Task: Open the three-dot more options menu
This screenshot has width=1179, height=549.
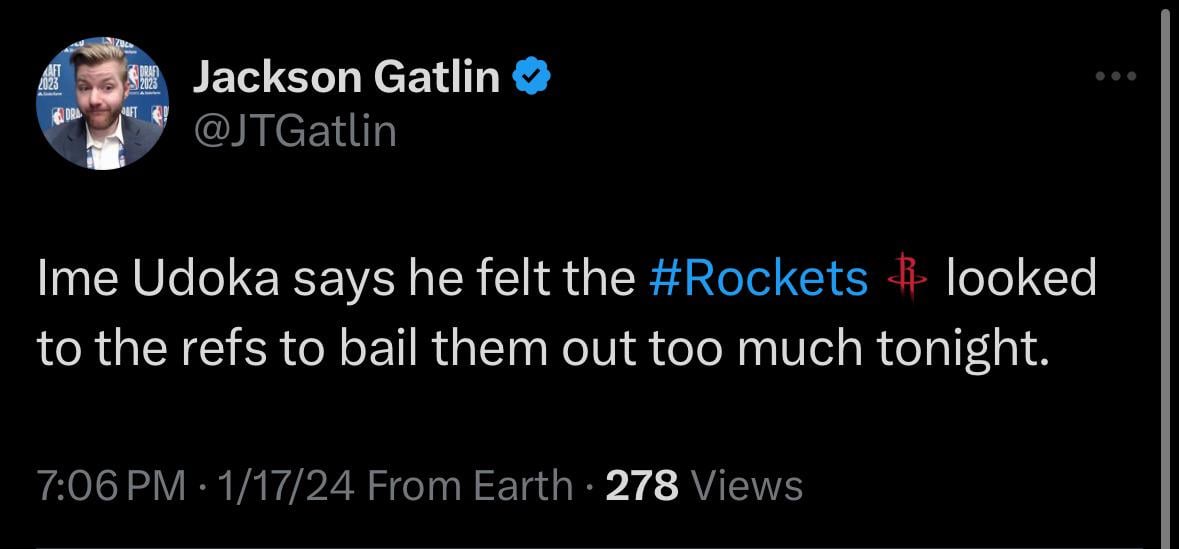Action: point(1116,76)
